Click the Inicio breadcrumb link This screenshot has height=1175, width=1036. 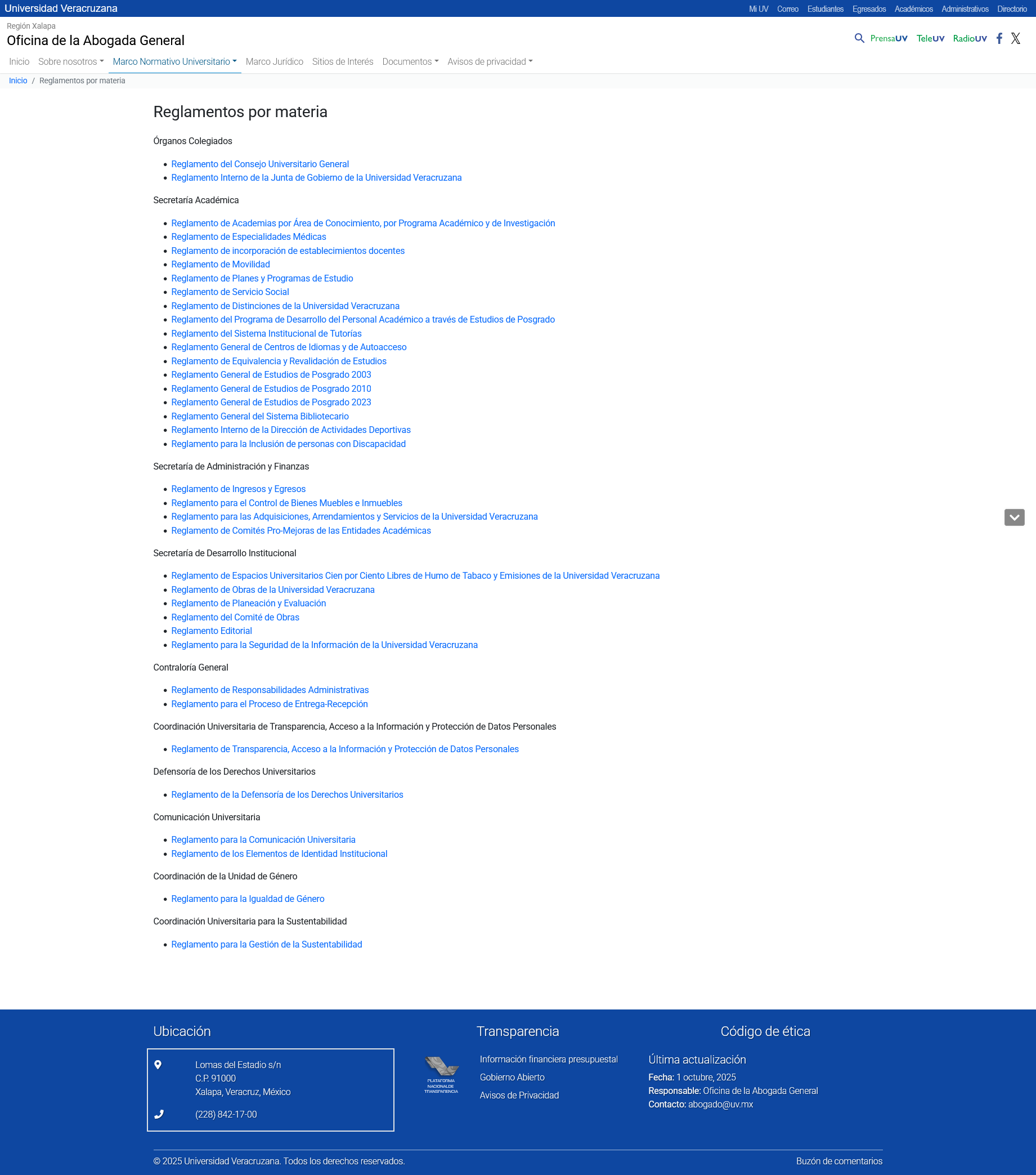(18, 81)
